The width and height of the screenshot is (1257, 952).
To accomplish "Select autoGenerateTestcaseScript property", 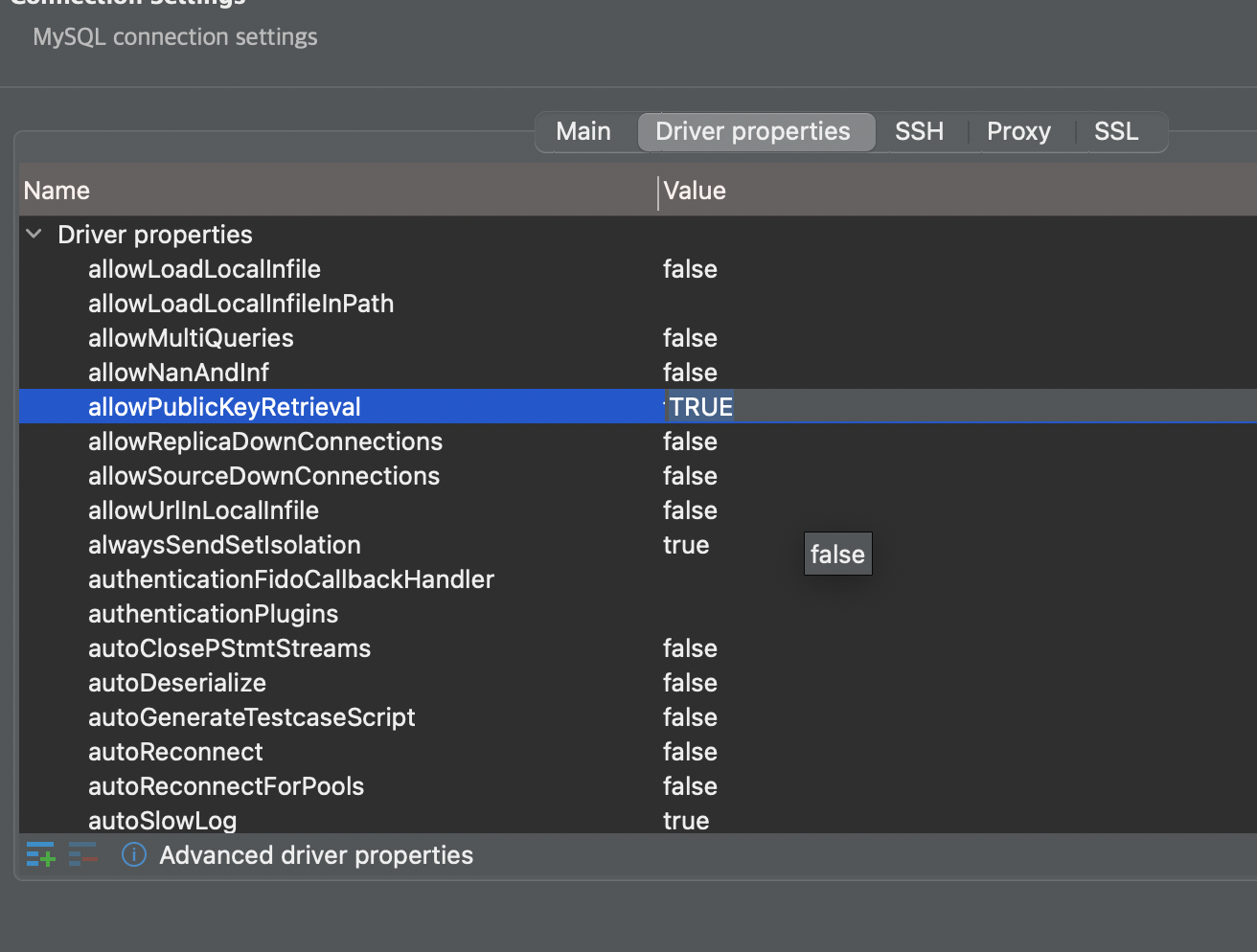I will (252, 717).
